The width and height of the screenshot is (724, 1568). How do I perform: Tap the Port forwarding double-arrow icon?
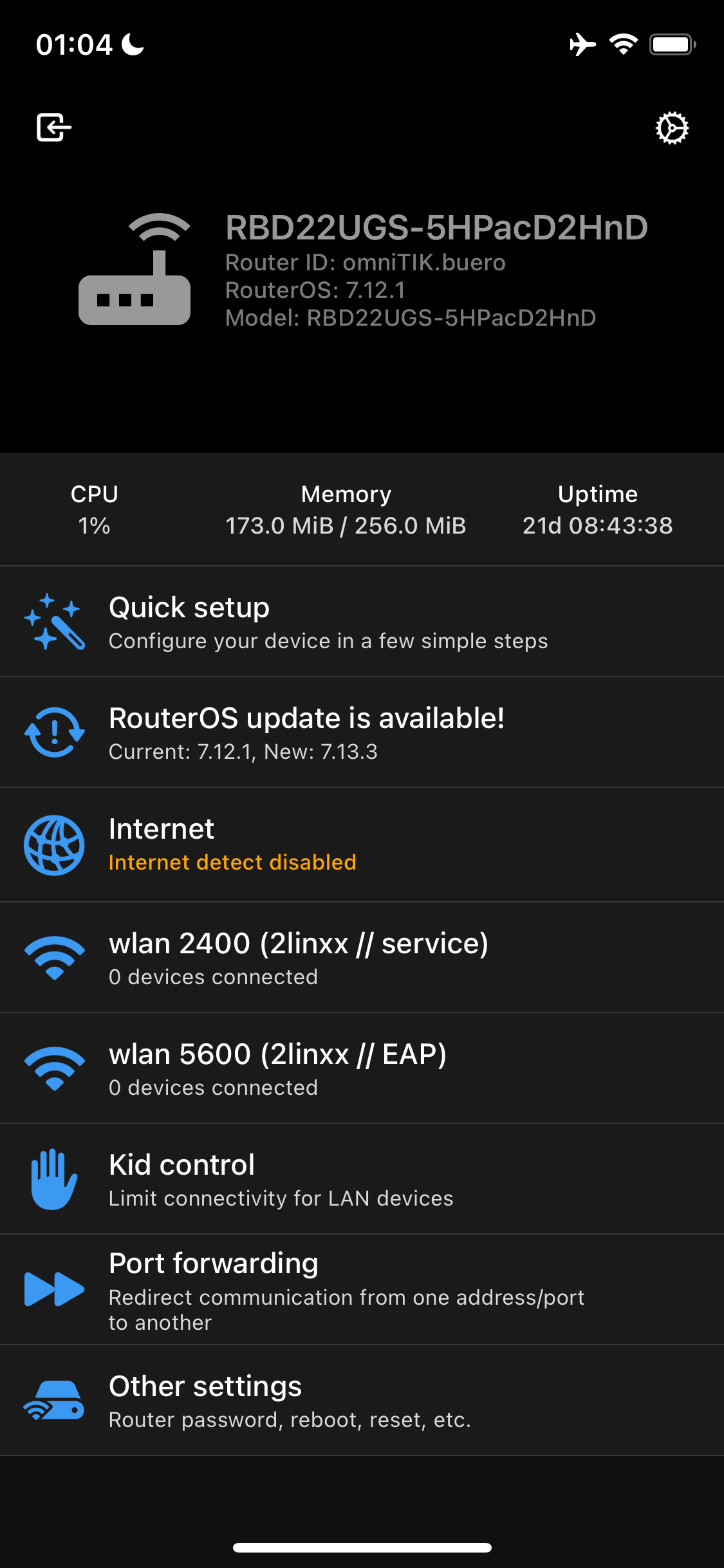(54, 1289)
